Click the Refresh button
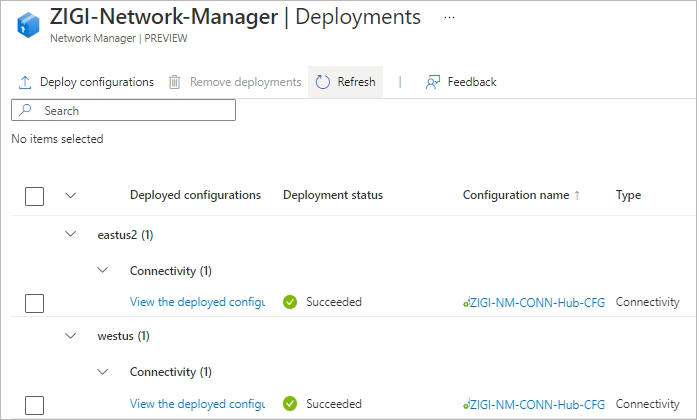 [x=345, y=82]
